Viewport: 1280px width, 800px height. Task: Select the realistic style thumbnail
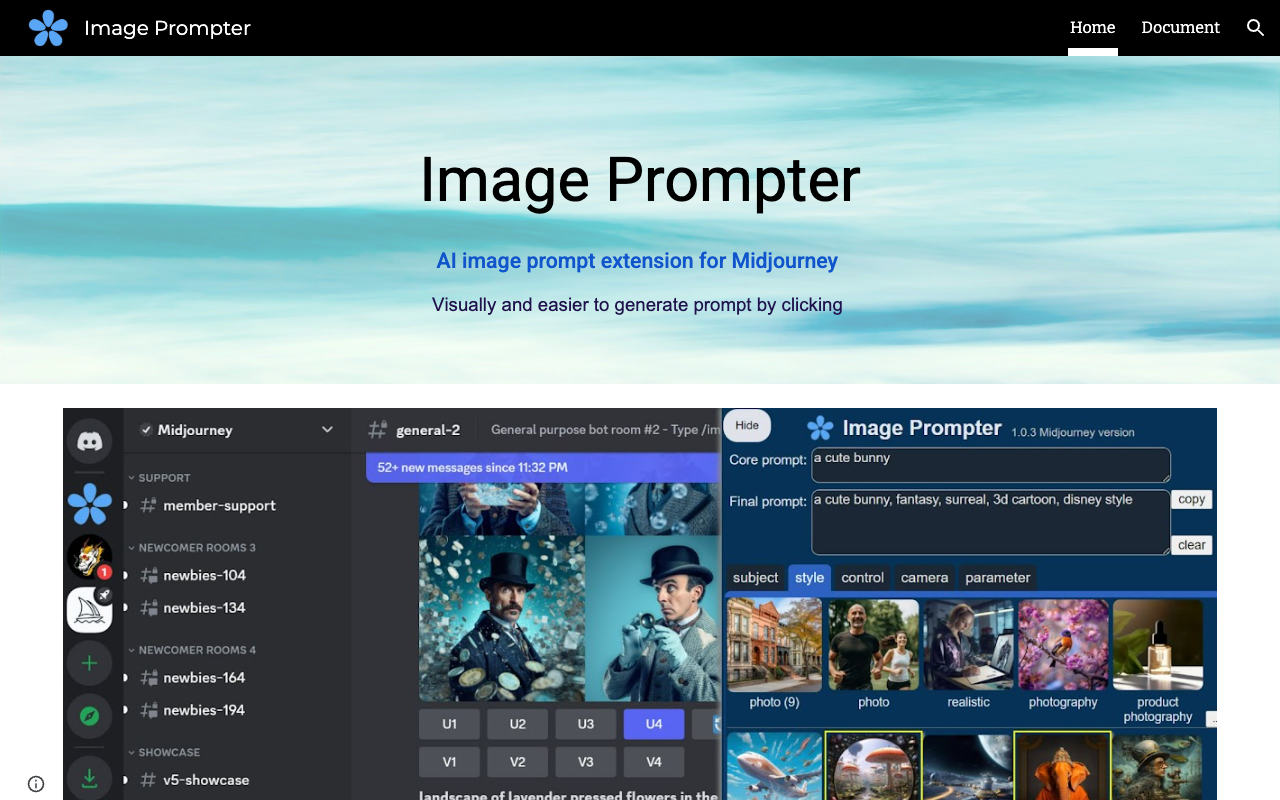[968, 645]
